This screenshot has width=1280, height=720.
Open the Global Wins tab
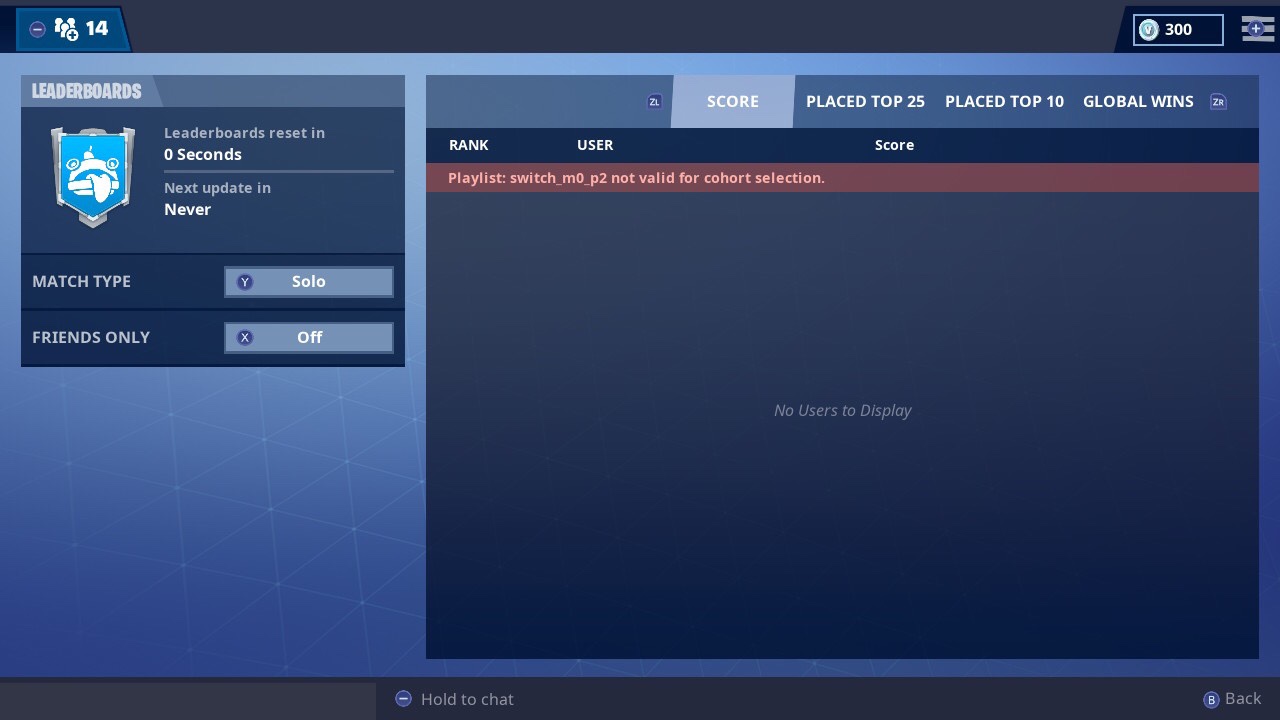(1138, 101)
